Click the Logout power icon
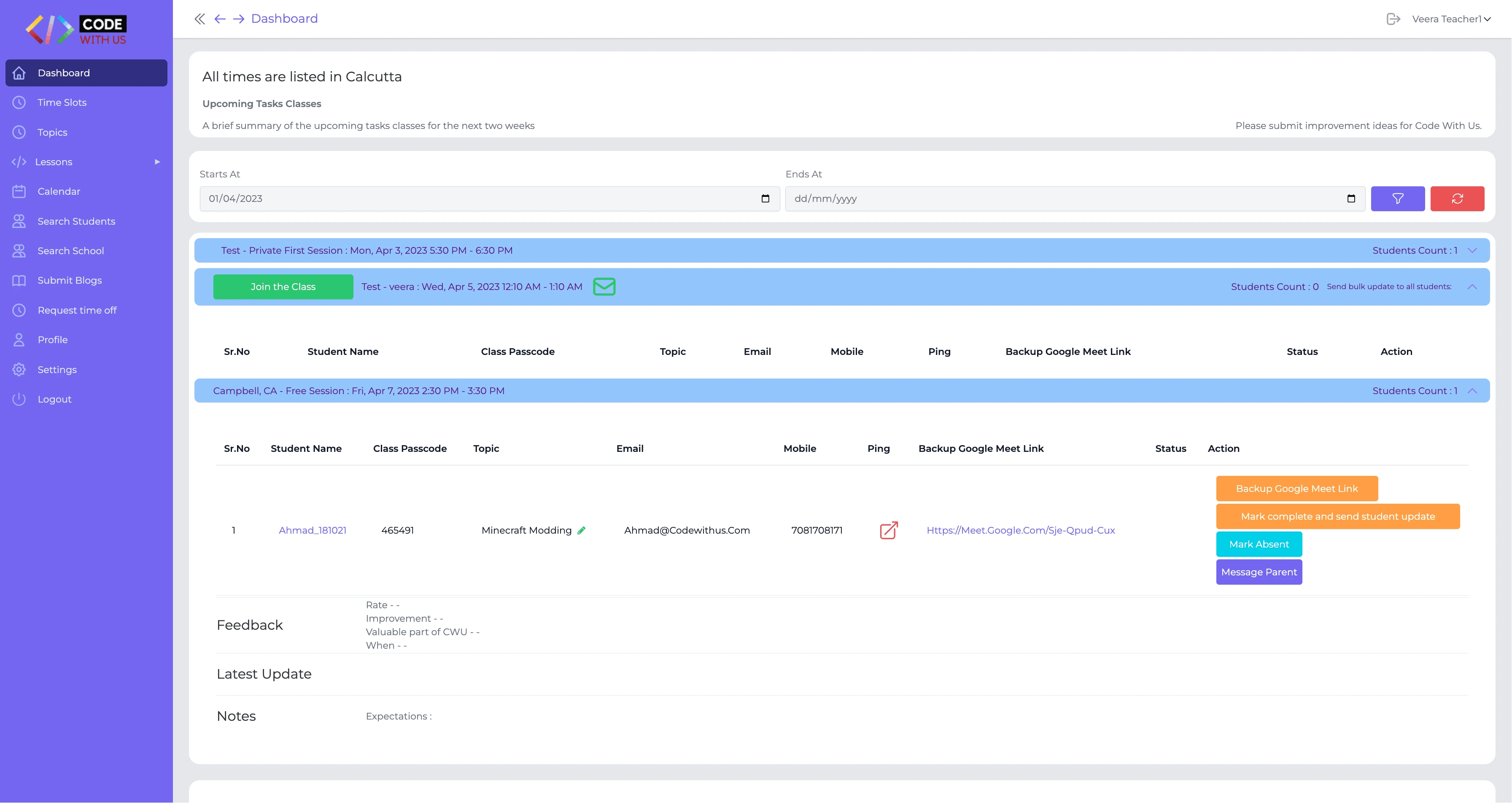The height and width of the screenshot is (803, 1512). 19,399
